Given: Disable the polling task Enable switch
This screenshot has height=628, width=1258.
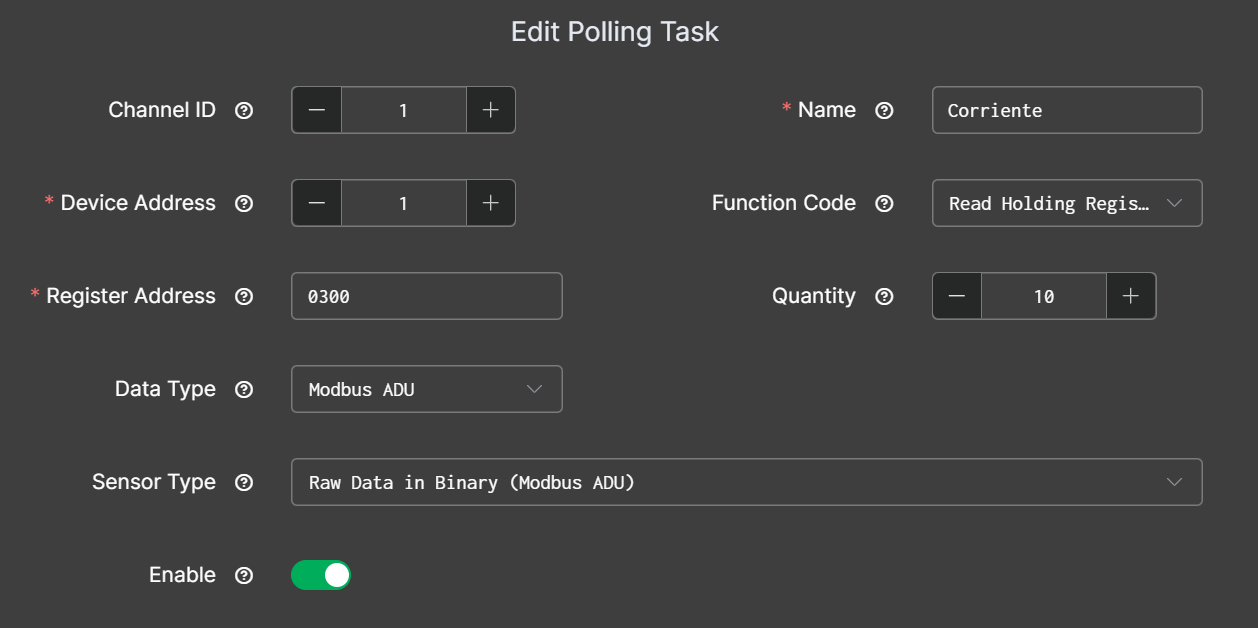Looking at the screenshot, I should point(321,575).
